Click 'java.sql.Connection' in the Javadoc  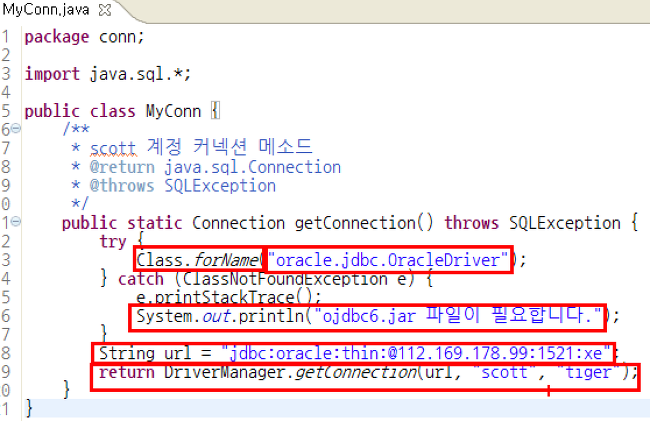coord(253,167)
